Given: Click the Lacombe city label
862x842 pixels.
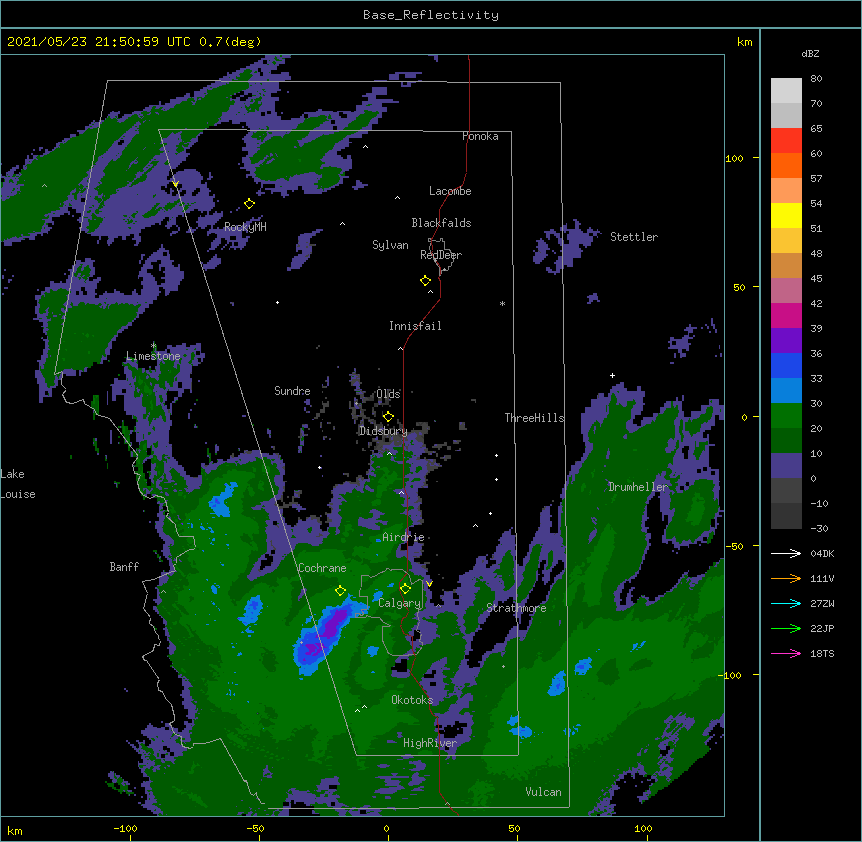Looking at the screenshot, I should [x=450, y=191].
